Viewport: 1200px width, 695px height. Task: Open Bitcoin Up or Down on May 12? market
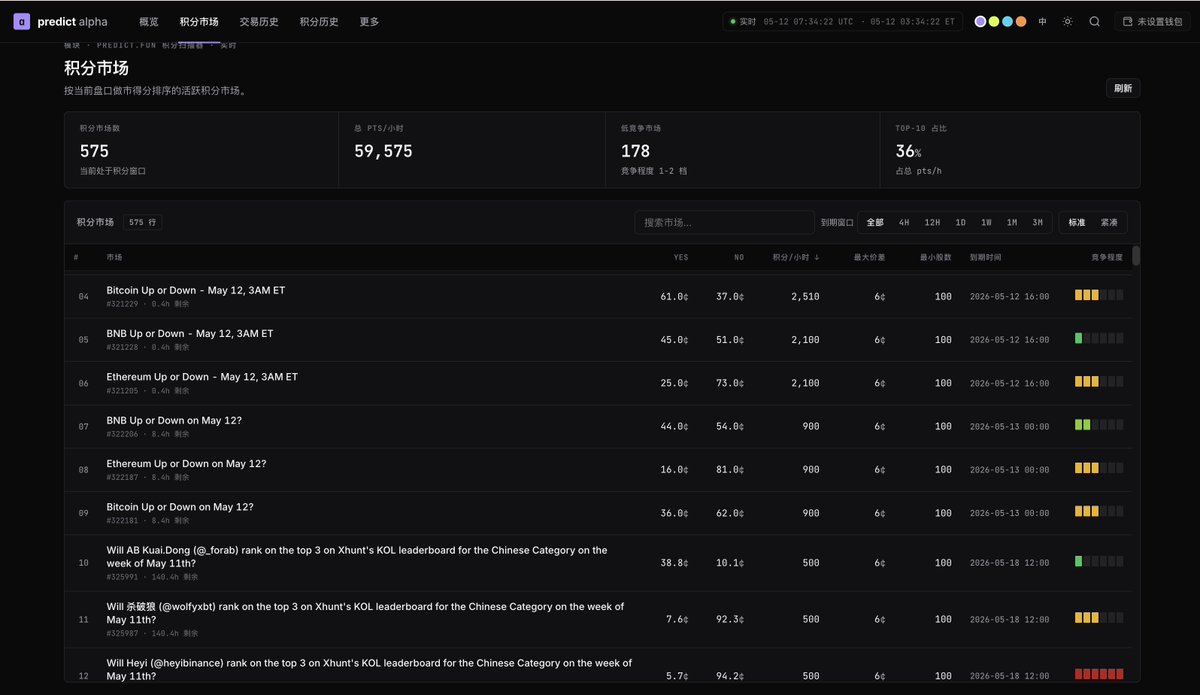180,507
